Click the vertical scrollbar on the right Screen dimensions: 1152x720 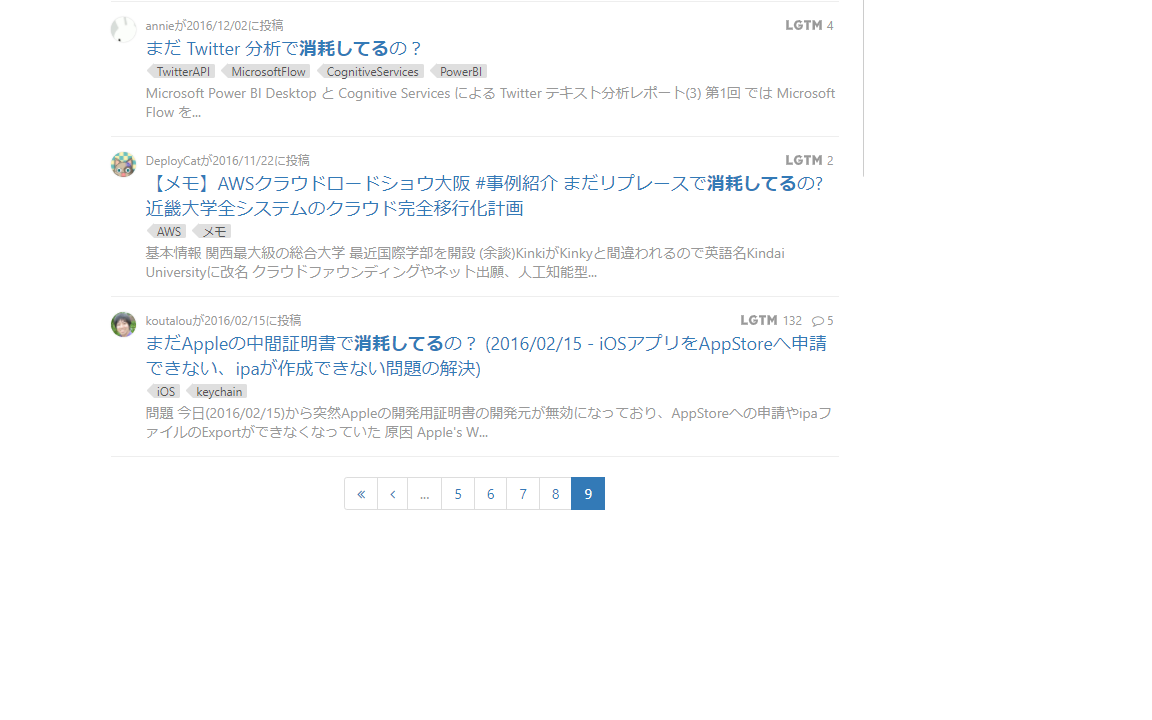[x=863, y=88]
